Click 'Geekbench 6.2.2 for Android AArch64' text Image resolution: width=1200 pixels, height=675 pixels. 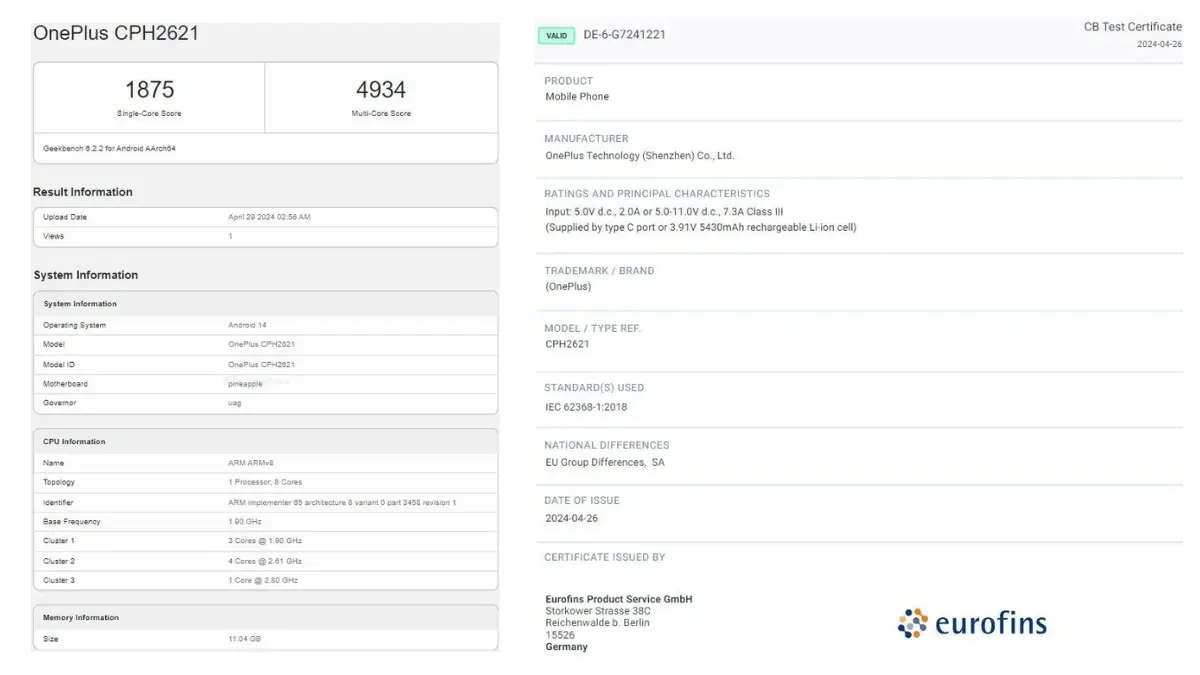click(110, 148)
